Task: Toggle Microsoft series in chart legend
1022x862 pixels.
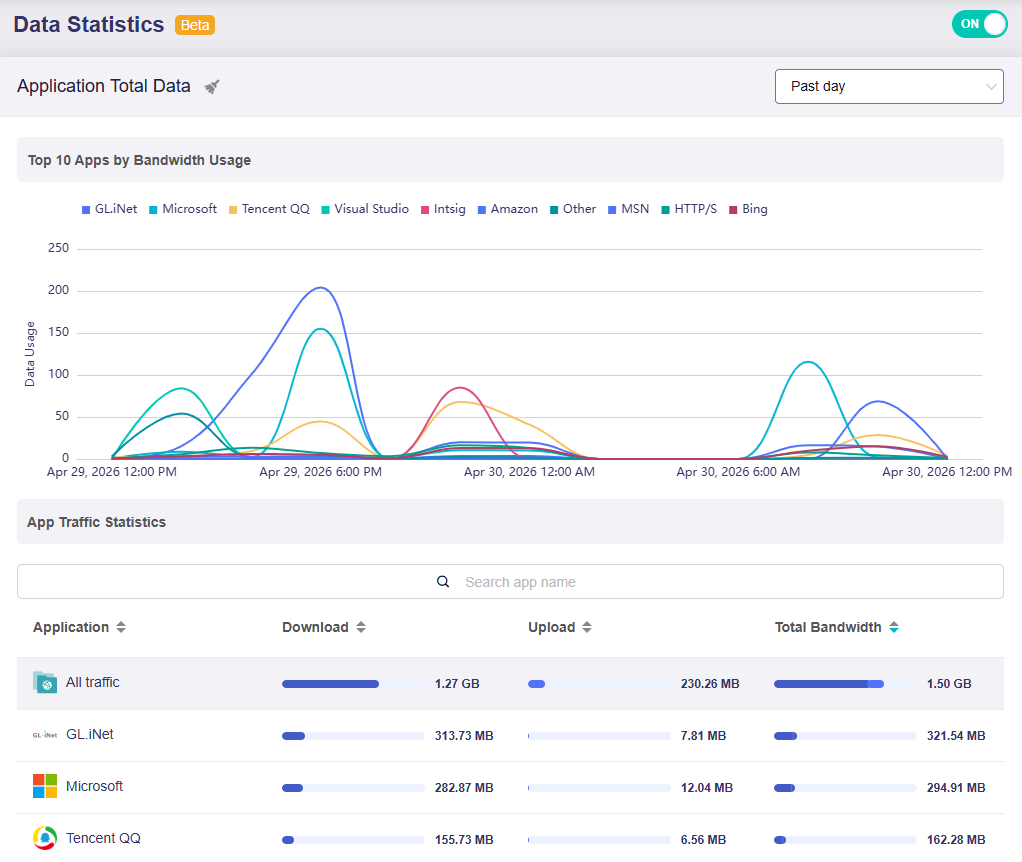Action: (183, 209)
